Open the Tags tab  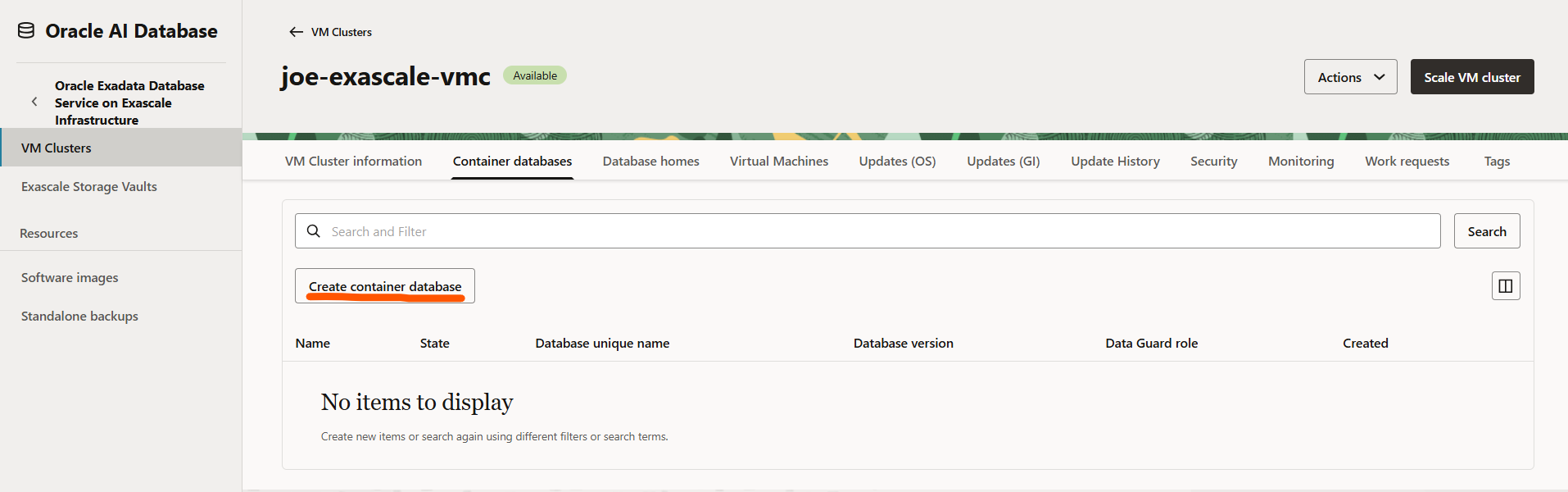(x=1497, y=162)
